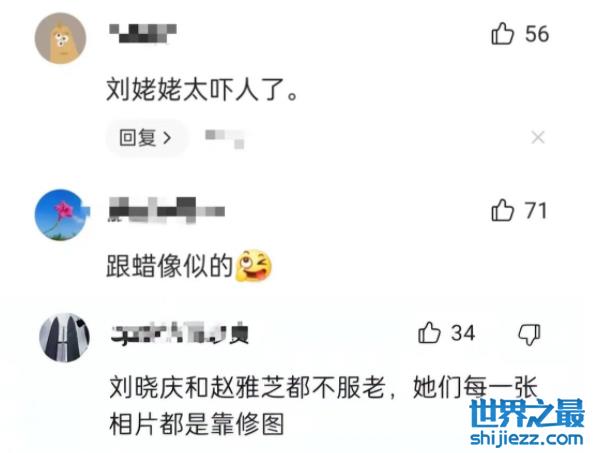
Task: Open replies via the 回复 button
Action: [x=146, y=138]
